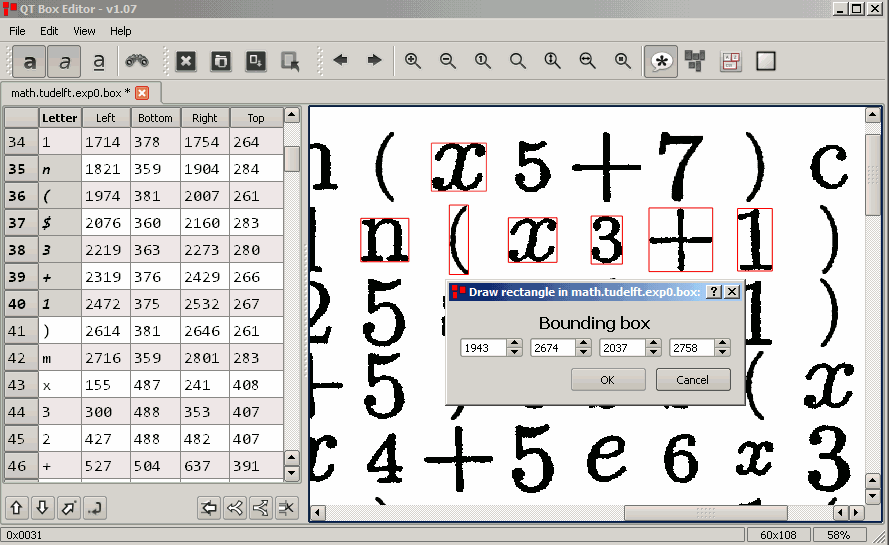Close the math.tudelft.exp0.box tab
The image size is (889, 545).
pyautogui.click(x=142, y=93)
